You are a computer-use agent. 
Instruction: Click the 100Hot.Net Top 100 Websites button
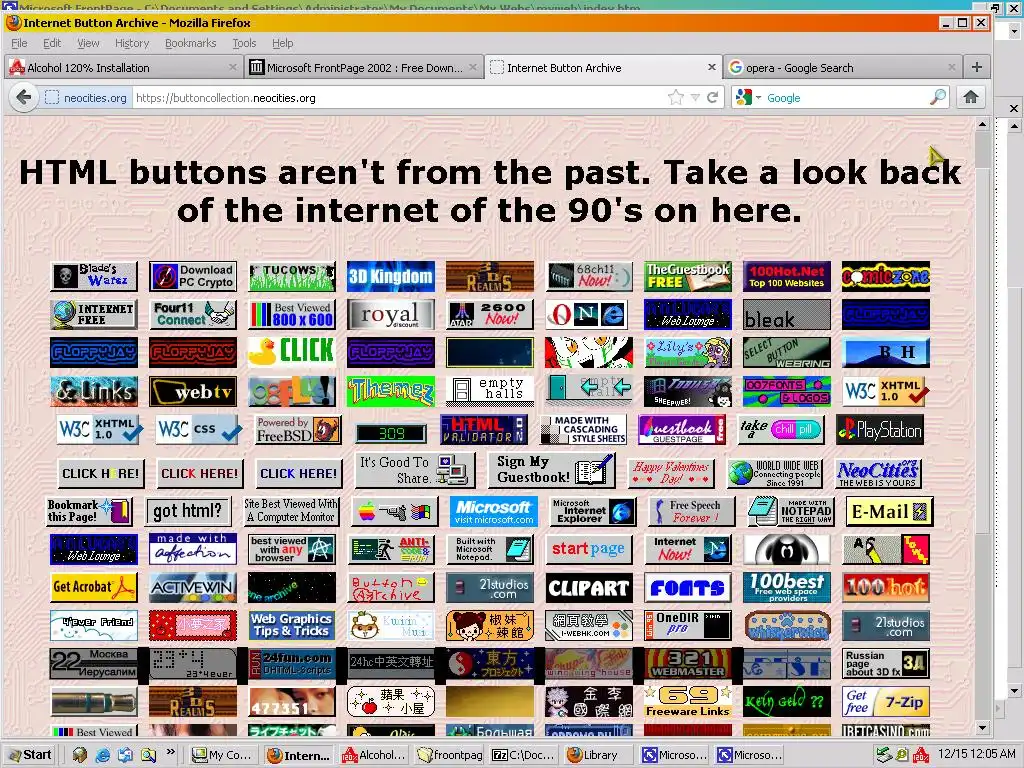787,276
